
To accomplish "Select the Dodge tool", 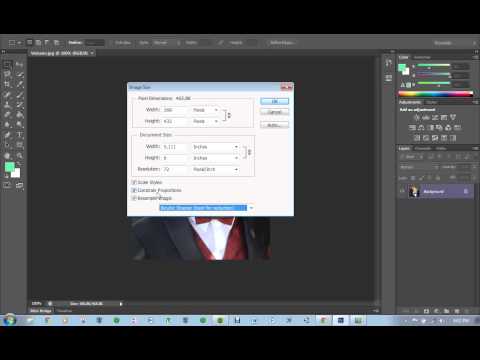I will coord(20,125).
